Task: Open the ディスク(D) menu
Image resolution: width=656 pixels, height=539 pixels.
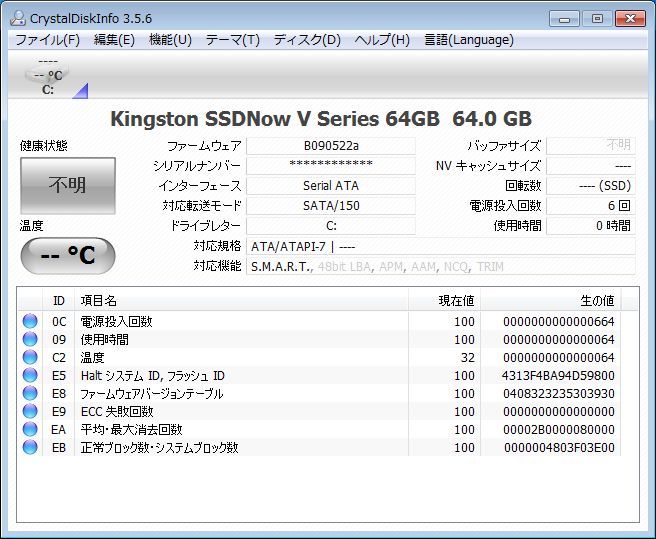Action: [307, 40]
